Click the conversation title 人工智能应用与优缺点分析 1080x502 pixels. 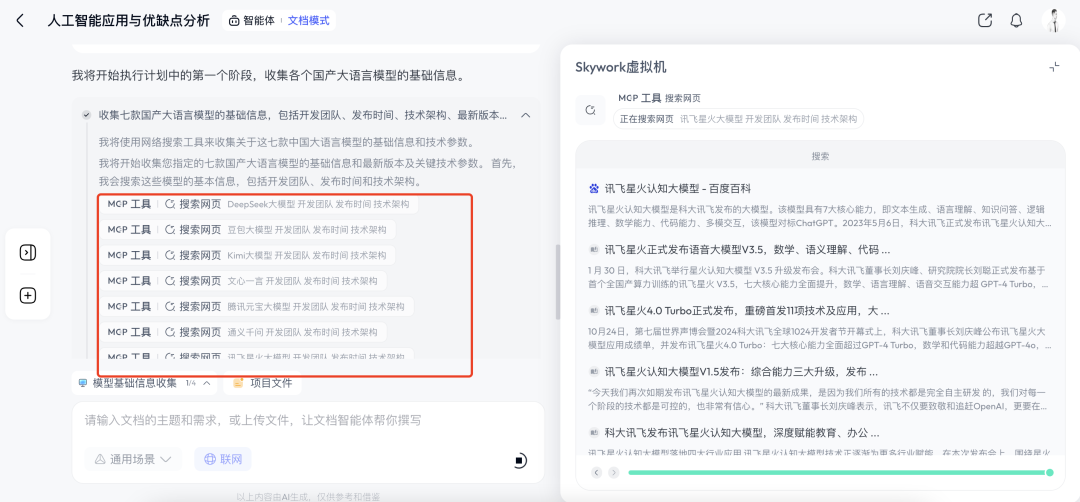[x=129, y=21]
